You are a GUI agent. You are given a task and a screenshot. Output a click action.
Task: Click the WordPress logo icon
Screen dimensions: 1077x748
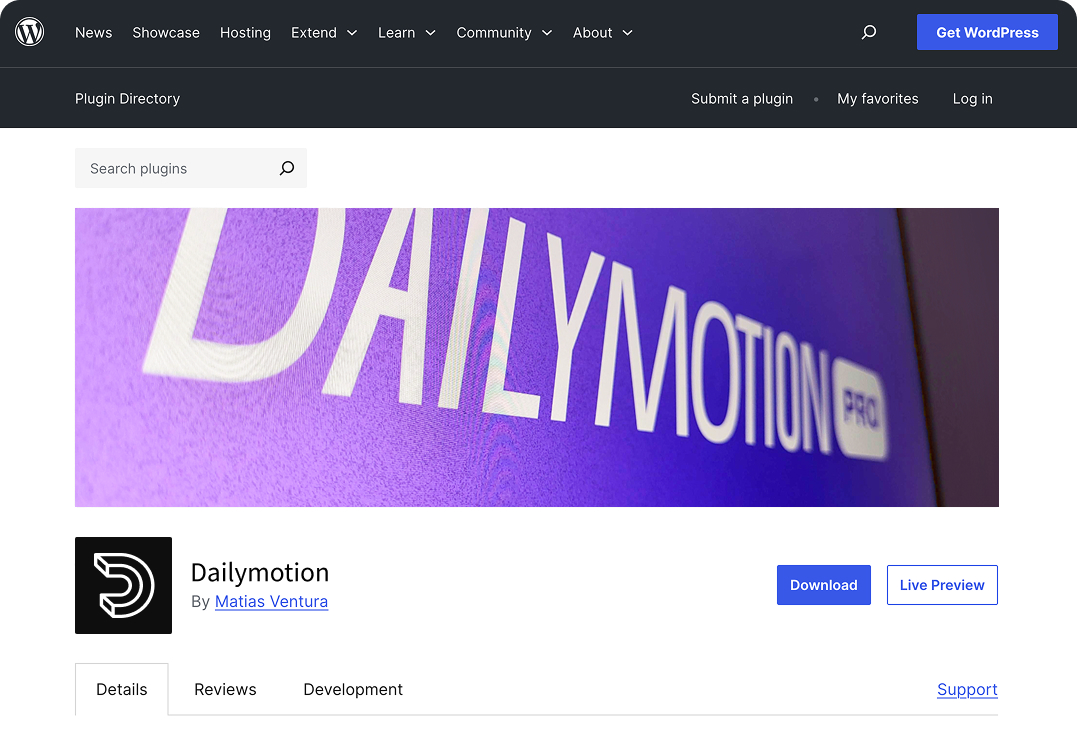click(x=30, y=32)
